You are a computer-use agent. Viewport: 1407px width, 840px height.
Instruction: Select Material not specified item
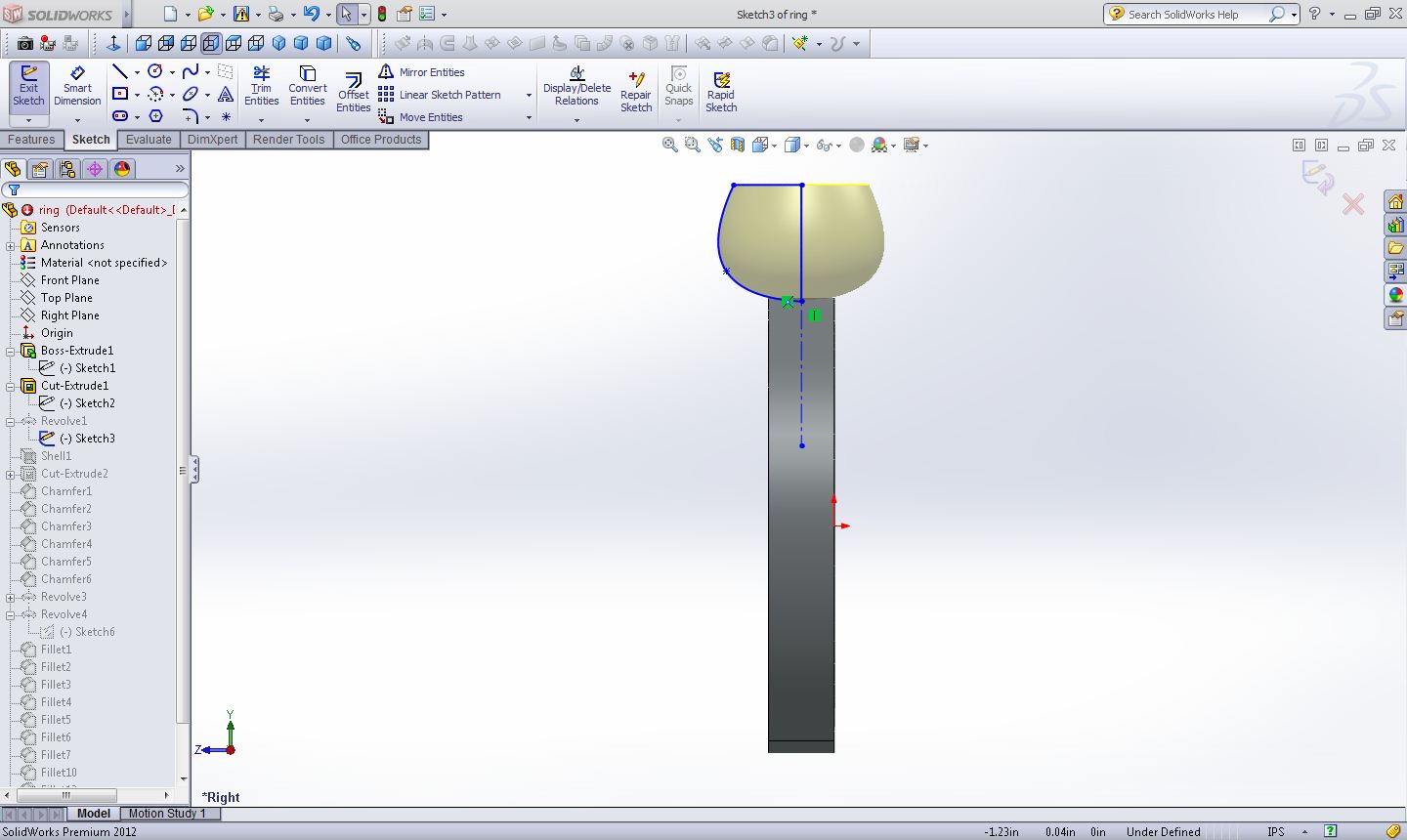click(x=104, y=263)
